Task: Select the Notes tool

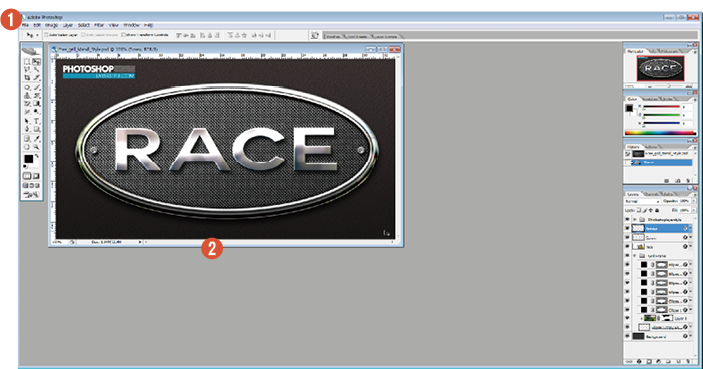Action: [26, 138]
